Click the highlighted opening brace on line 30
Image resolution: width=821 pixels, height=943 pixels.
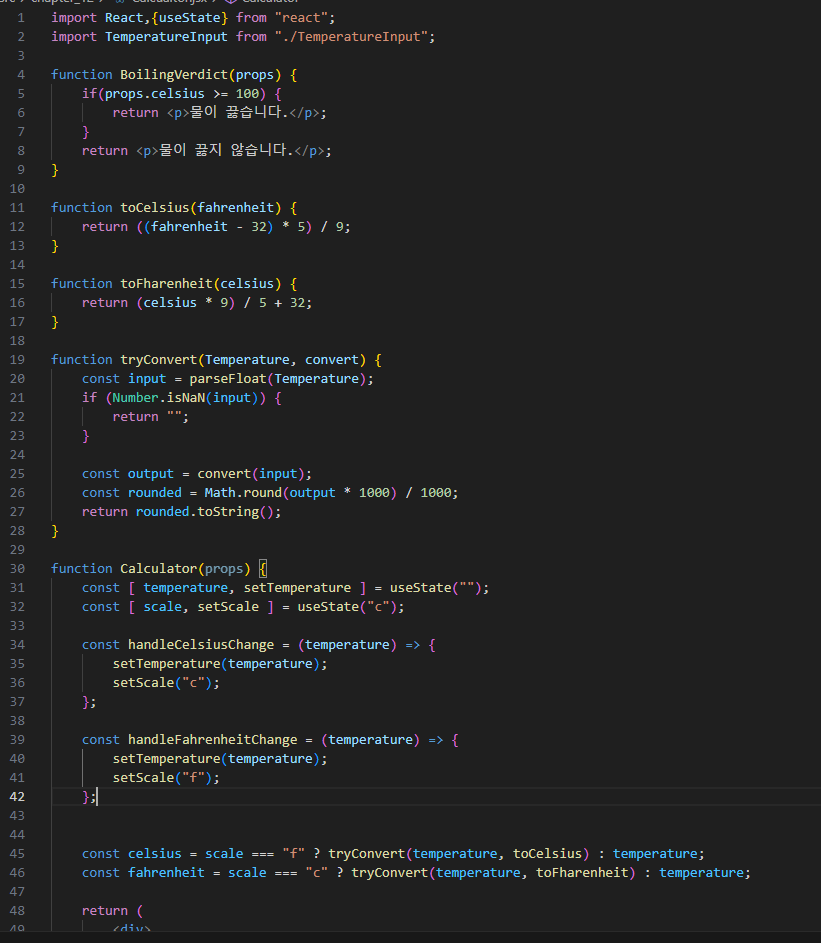coord(263,569)
